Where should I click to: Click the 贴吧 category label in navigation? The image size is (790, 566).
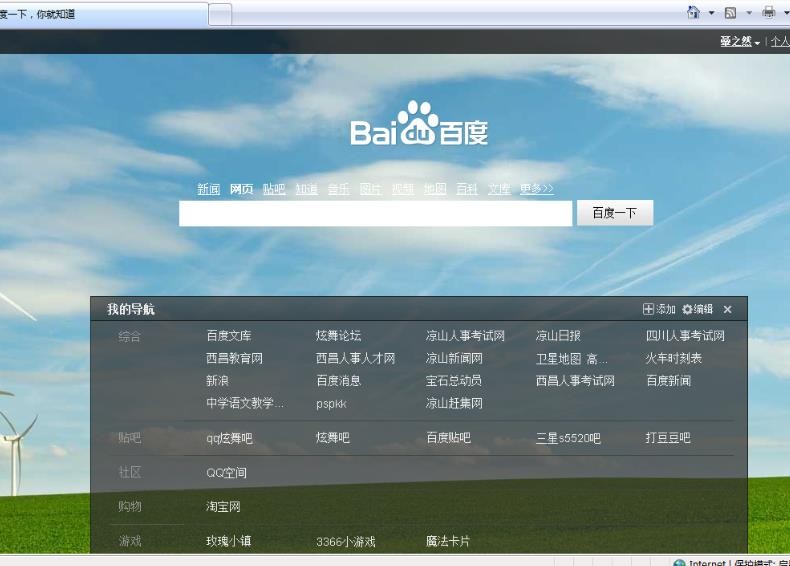[129, 437]
